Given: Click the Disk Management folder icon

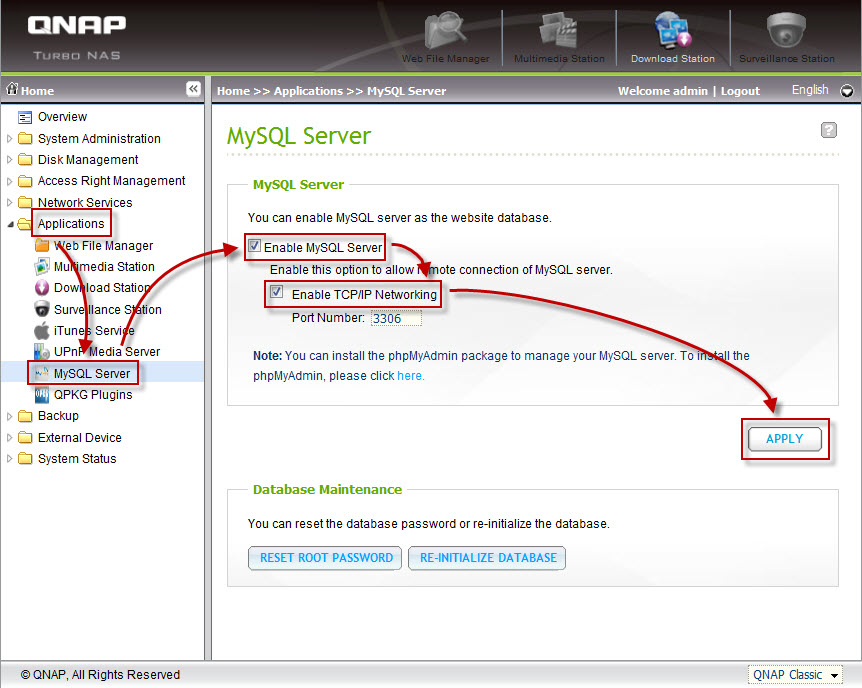Looking at the screenshot, I should click(x=25, y=159).
